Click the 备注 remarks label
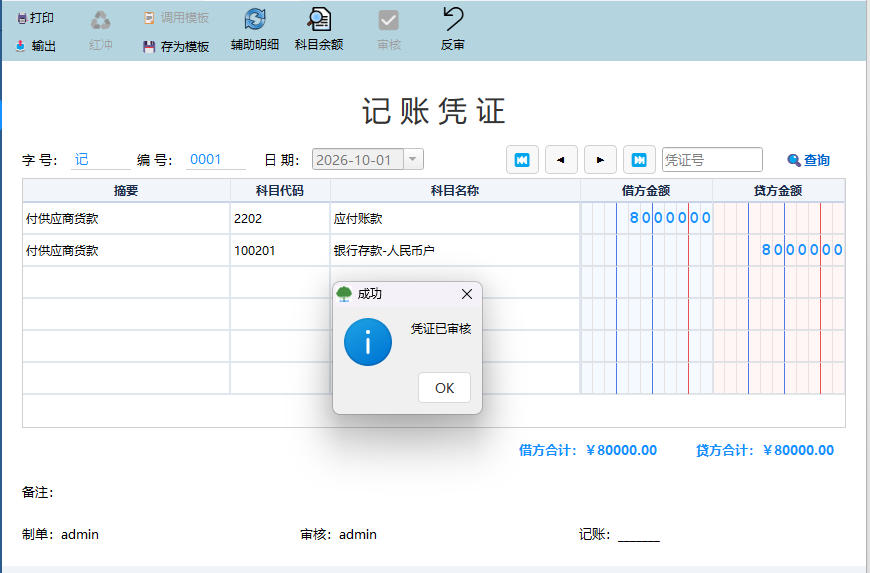Image resolution: width=870 pixels, height=573 pixels. 38,493
